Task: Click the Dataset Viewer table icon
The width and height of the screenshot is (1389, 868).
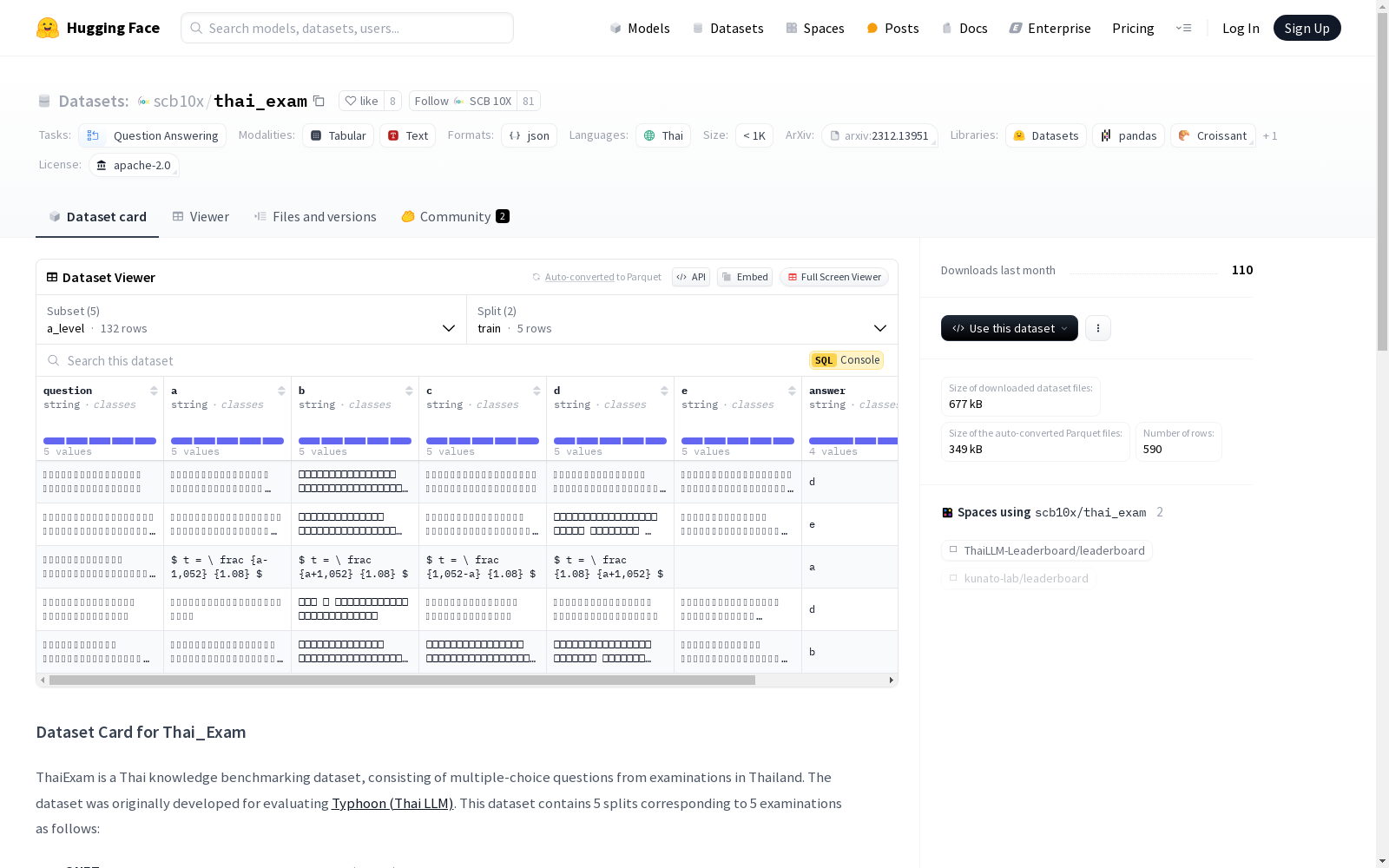Action: click(x=52, y=277)
